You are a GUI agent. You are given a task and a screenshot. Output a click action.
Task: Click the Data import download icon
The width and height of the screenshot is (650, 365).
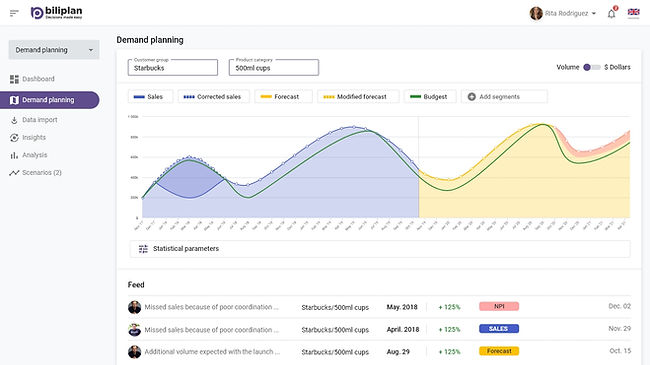14,120
